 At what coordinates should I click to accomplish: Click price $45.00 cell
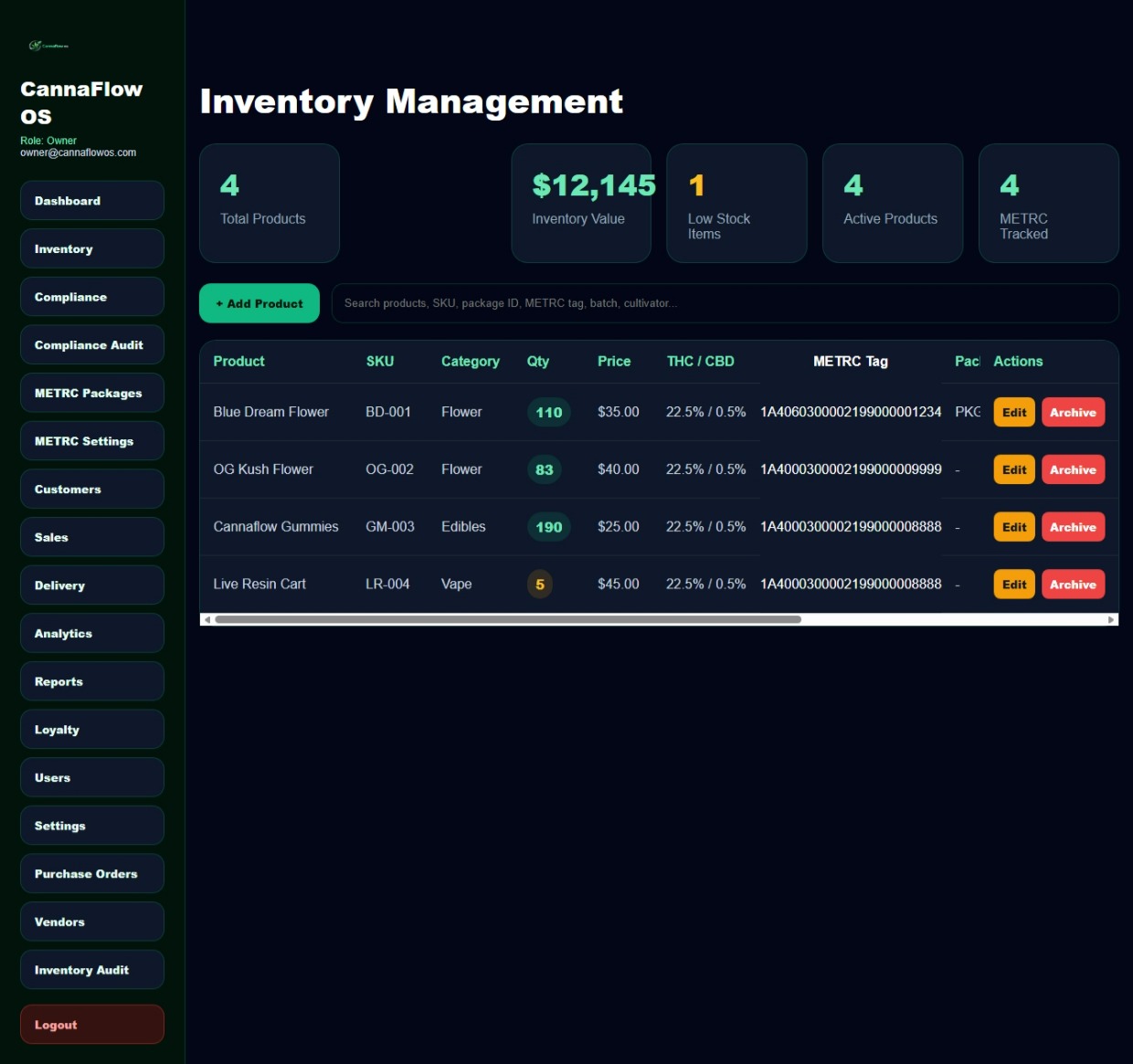pyautogui.click(x=619, y=585)
